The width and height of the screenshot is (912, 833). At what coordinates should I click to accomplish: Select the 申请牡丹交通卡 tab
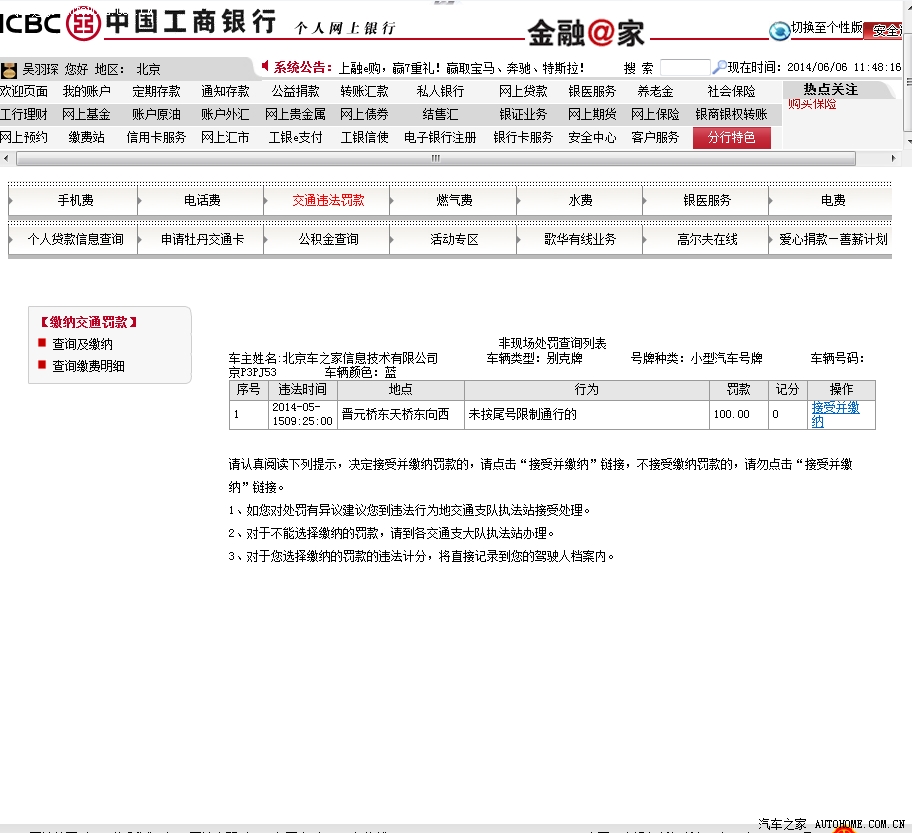point(202,239)
